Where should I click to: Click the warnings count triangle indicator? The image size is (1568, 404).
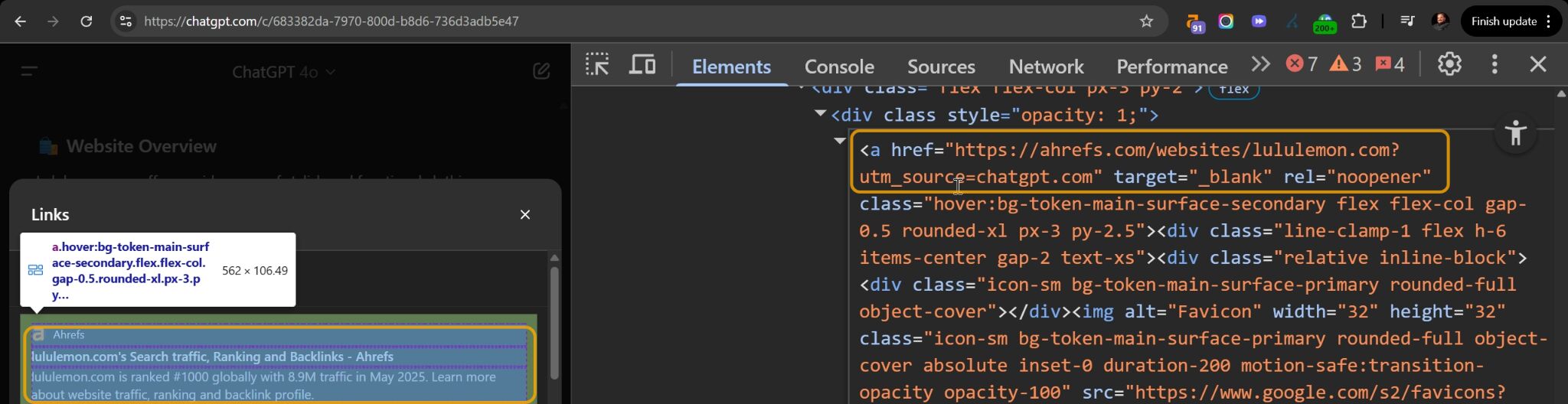click(1345, 64)
